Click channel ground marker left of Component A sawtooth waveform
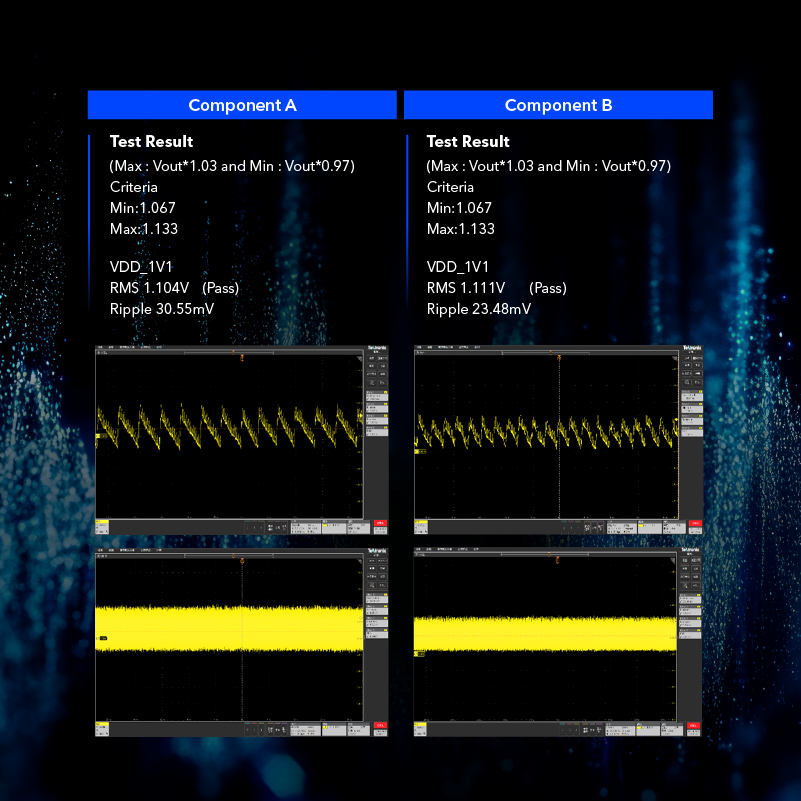801x801 pixels. pos(99,436)
